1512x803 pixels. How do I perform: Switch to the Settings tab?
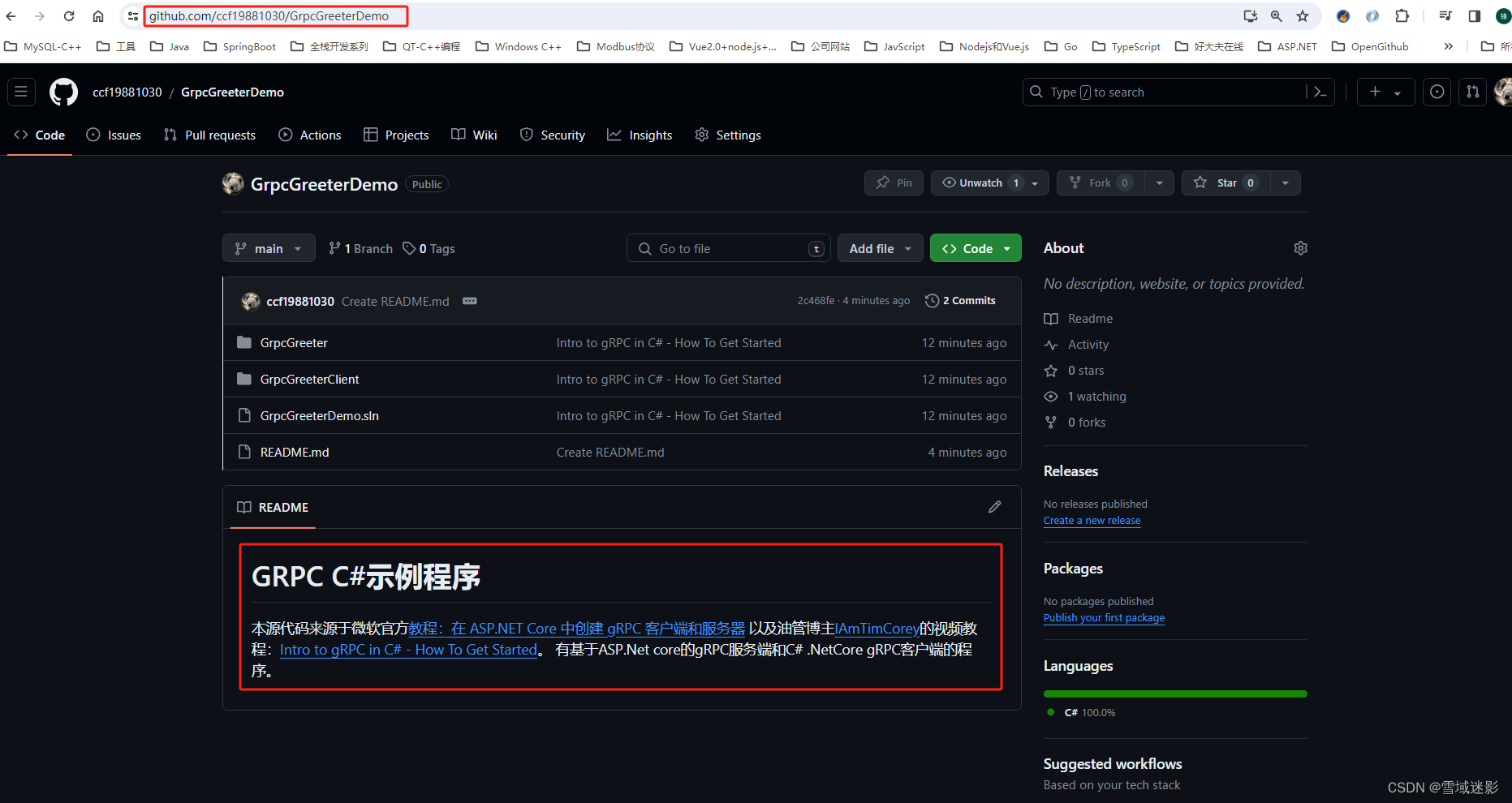pyautogui.click(x=728, y=135)
